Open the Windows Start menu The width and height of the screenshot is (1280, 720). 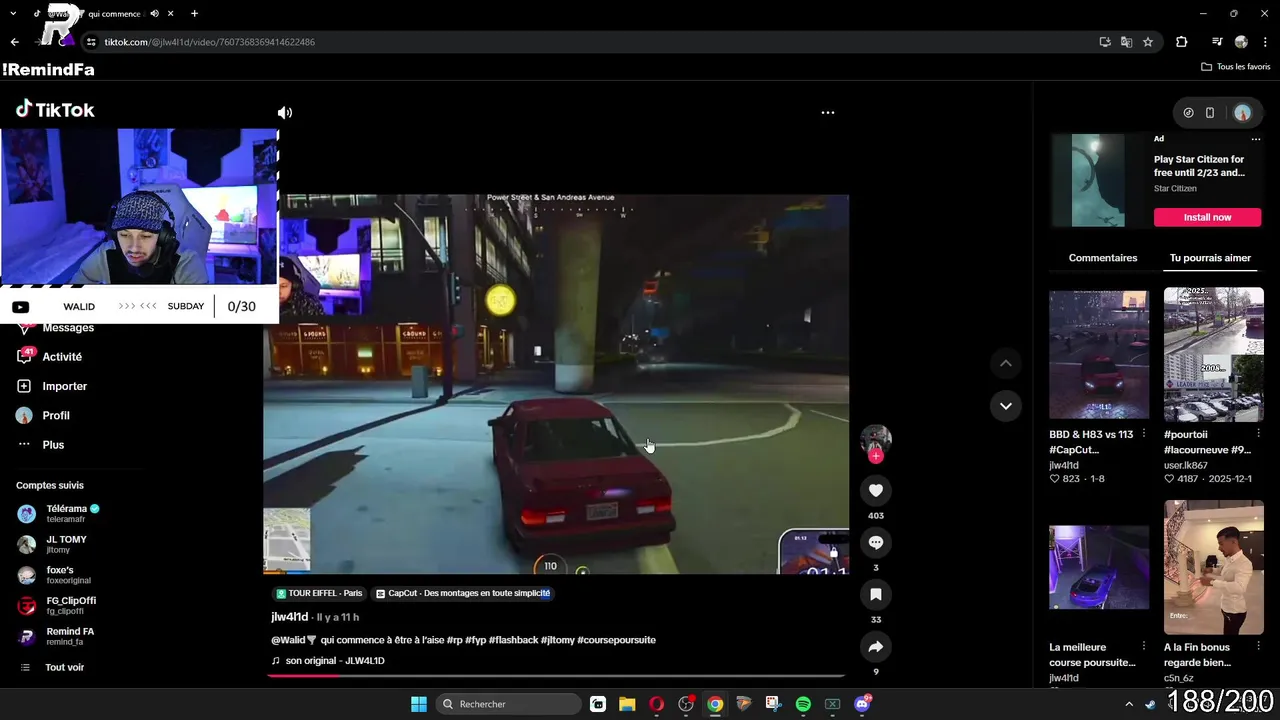click(419, 704)
